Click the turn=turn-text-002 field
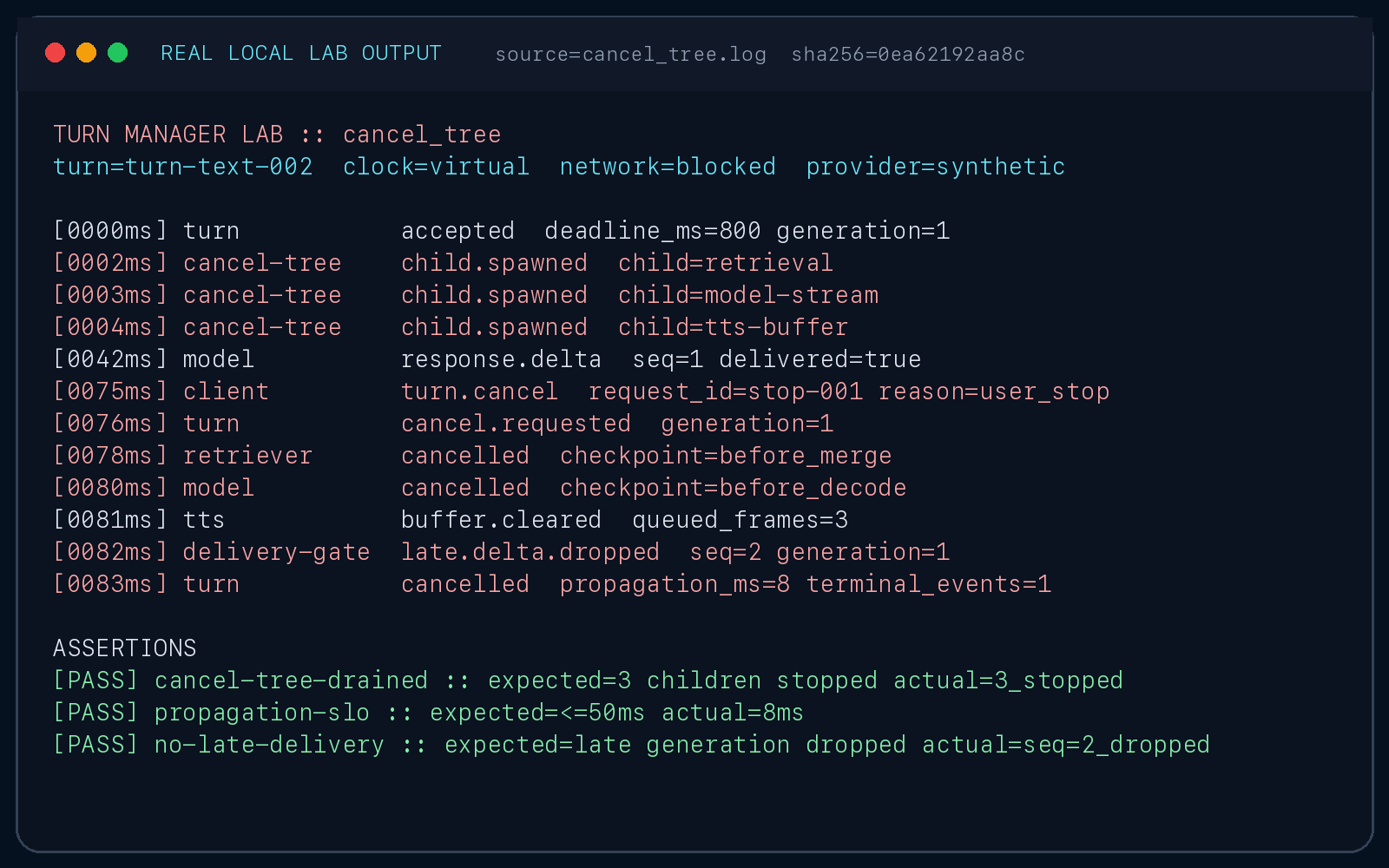1389x868 pixels. (183, 167)
